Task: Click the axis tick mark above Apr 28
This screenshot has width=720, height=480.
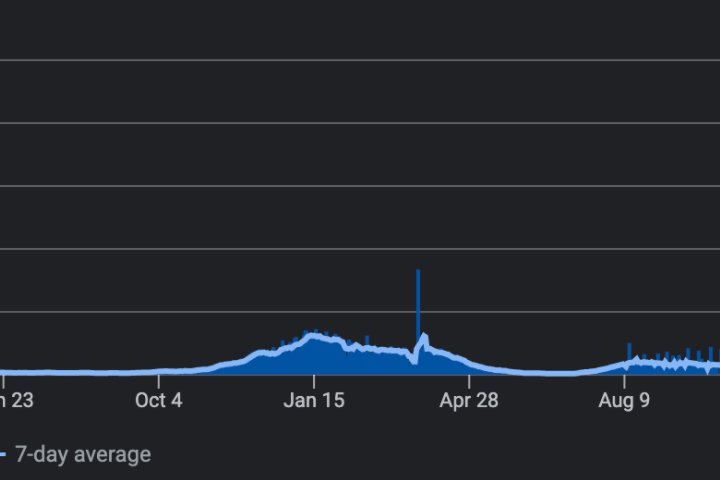Action: tap(469, 380)
